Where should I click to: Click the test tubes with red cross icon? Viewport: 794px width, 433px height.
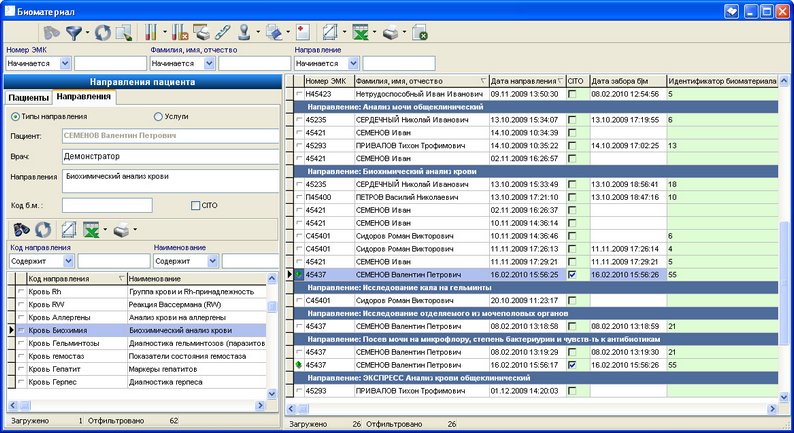point(180,33)
